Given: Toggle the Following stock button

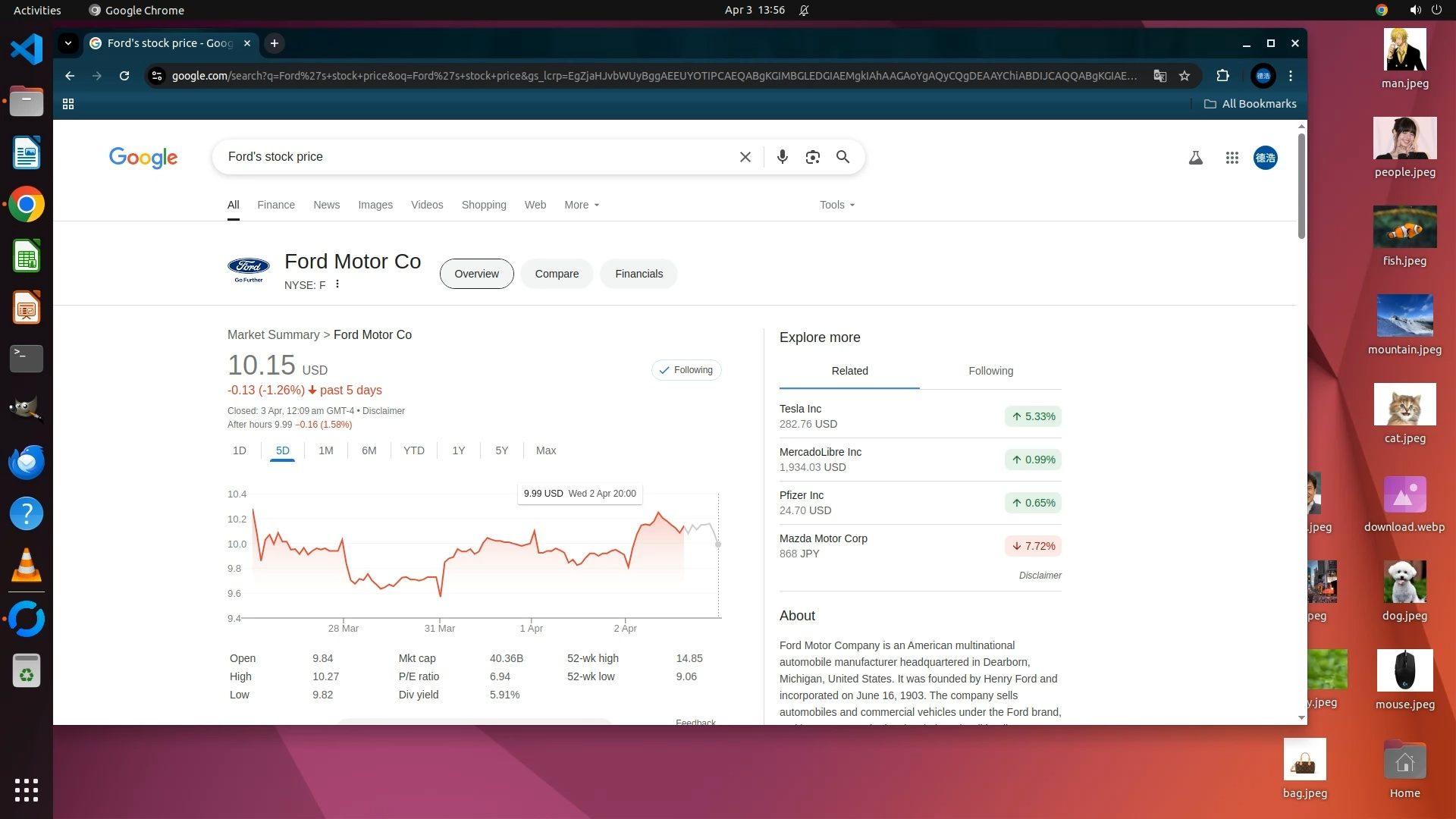Looking at the screenshot, I should pyautogui.click(x=686, y=370).
